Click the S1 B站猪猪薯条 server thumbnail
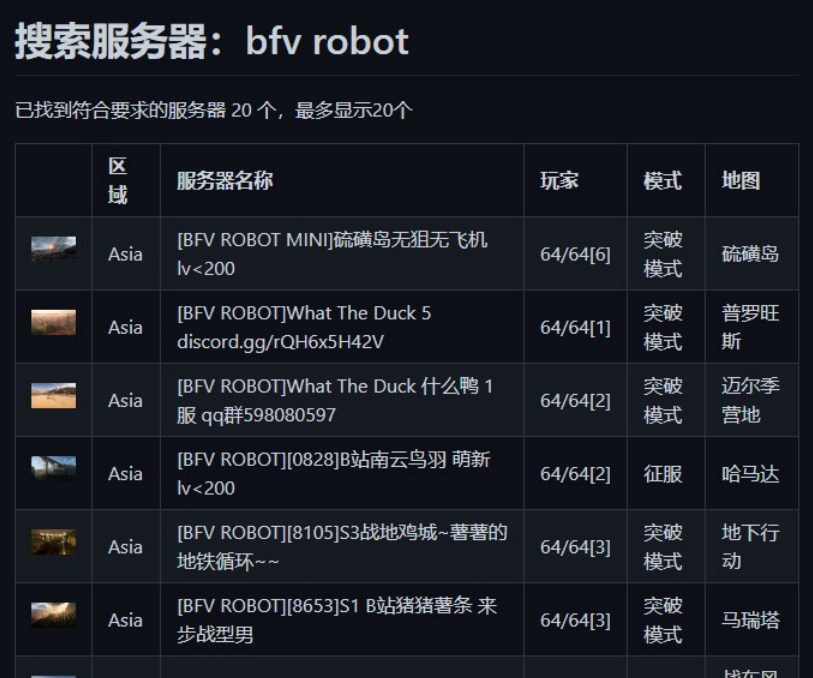Image resolution: width=813 pixels, height=678 pixels. point(53,615)
